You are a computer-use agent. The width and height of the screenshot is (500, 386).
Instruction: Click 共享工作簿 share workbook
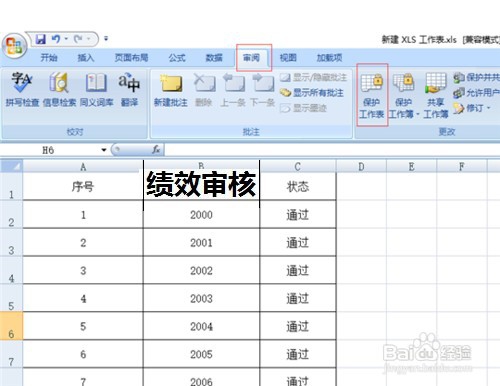[x=436, y=96]
